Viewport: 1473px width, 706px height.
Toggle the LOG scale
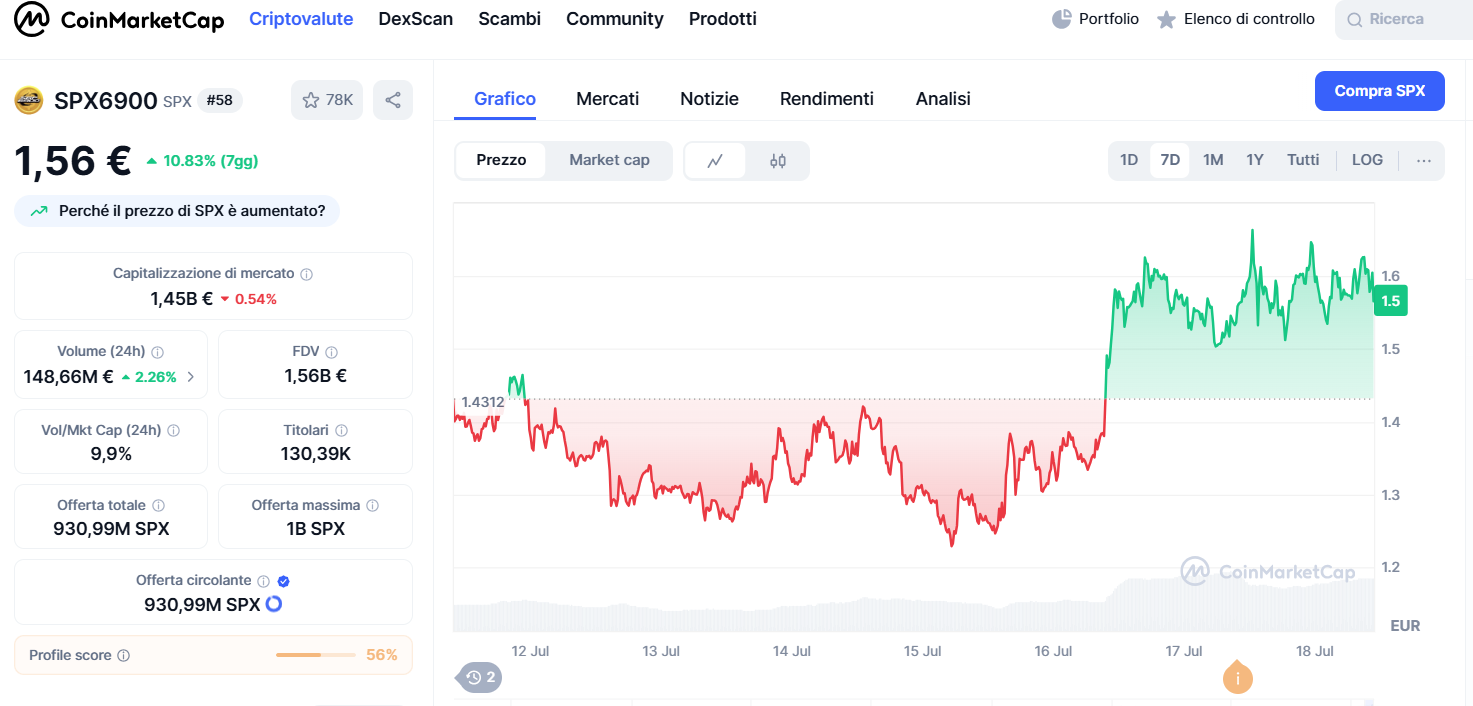click(1367, 160)
